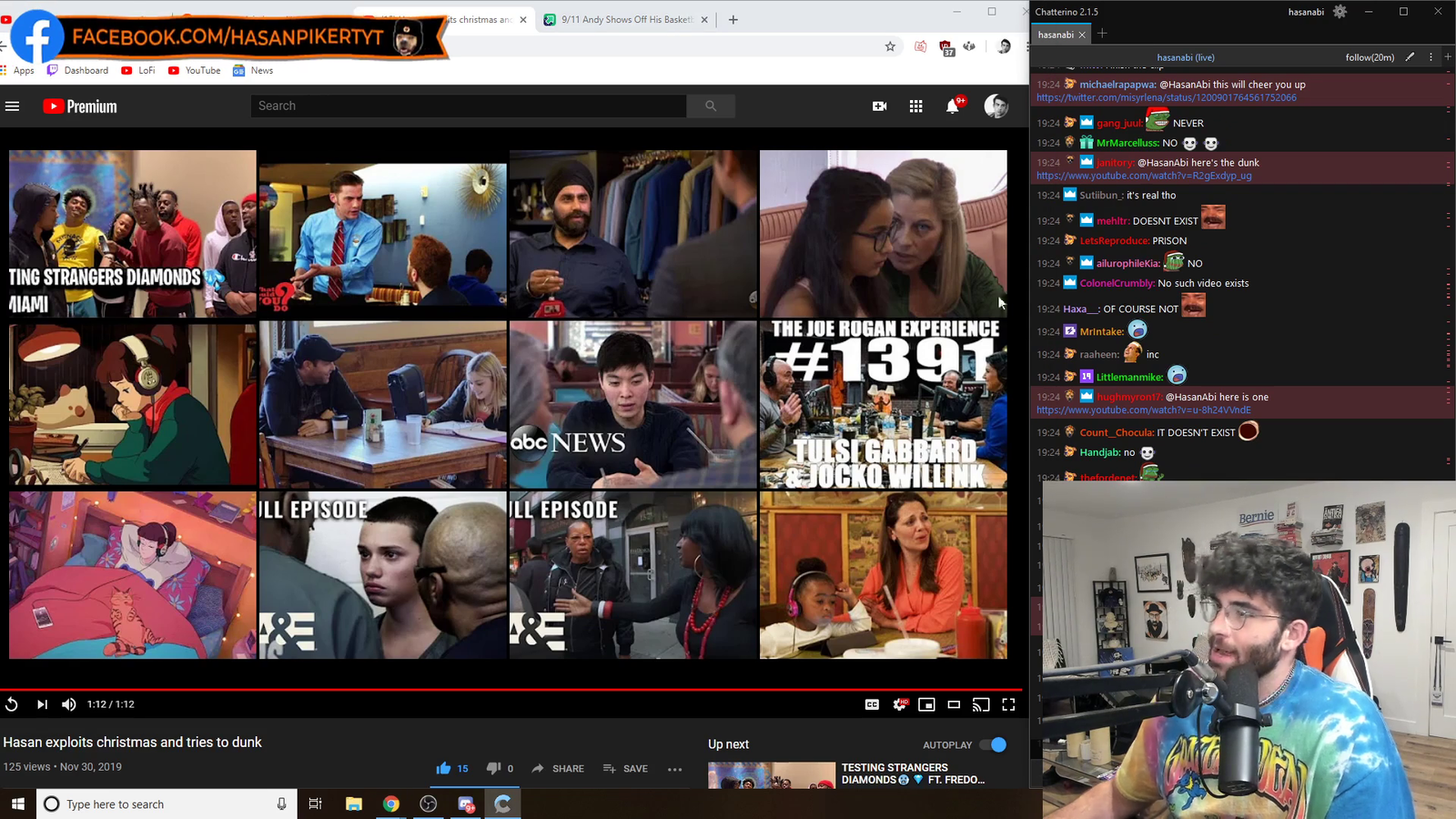Click username michaelrapapwa in chat
The height and width of the screenshot is (819, 1456).
(1117, 85)
